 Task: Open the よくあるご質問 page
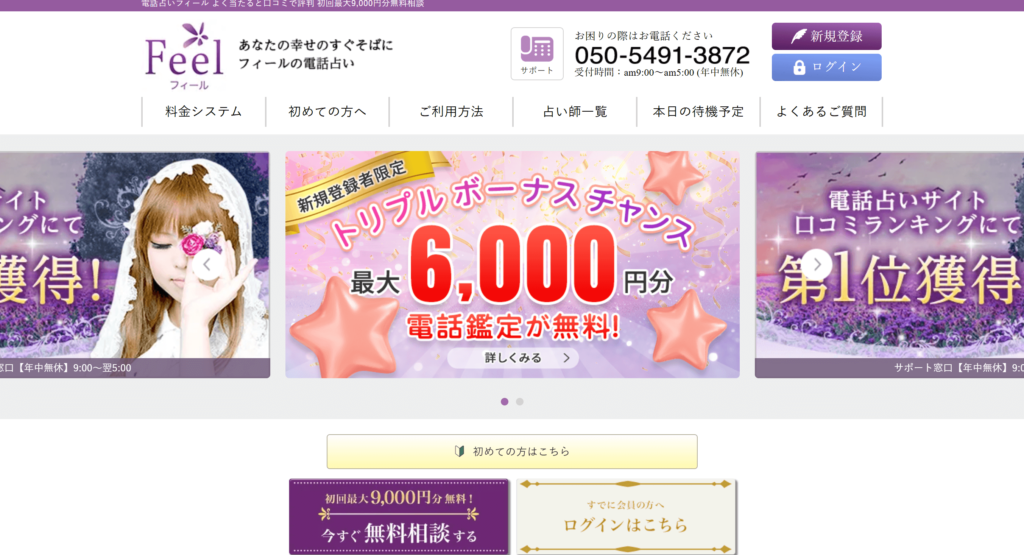click(822, 112)
